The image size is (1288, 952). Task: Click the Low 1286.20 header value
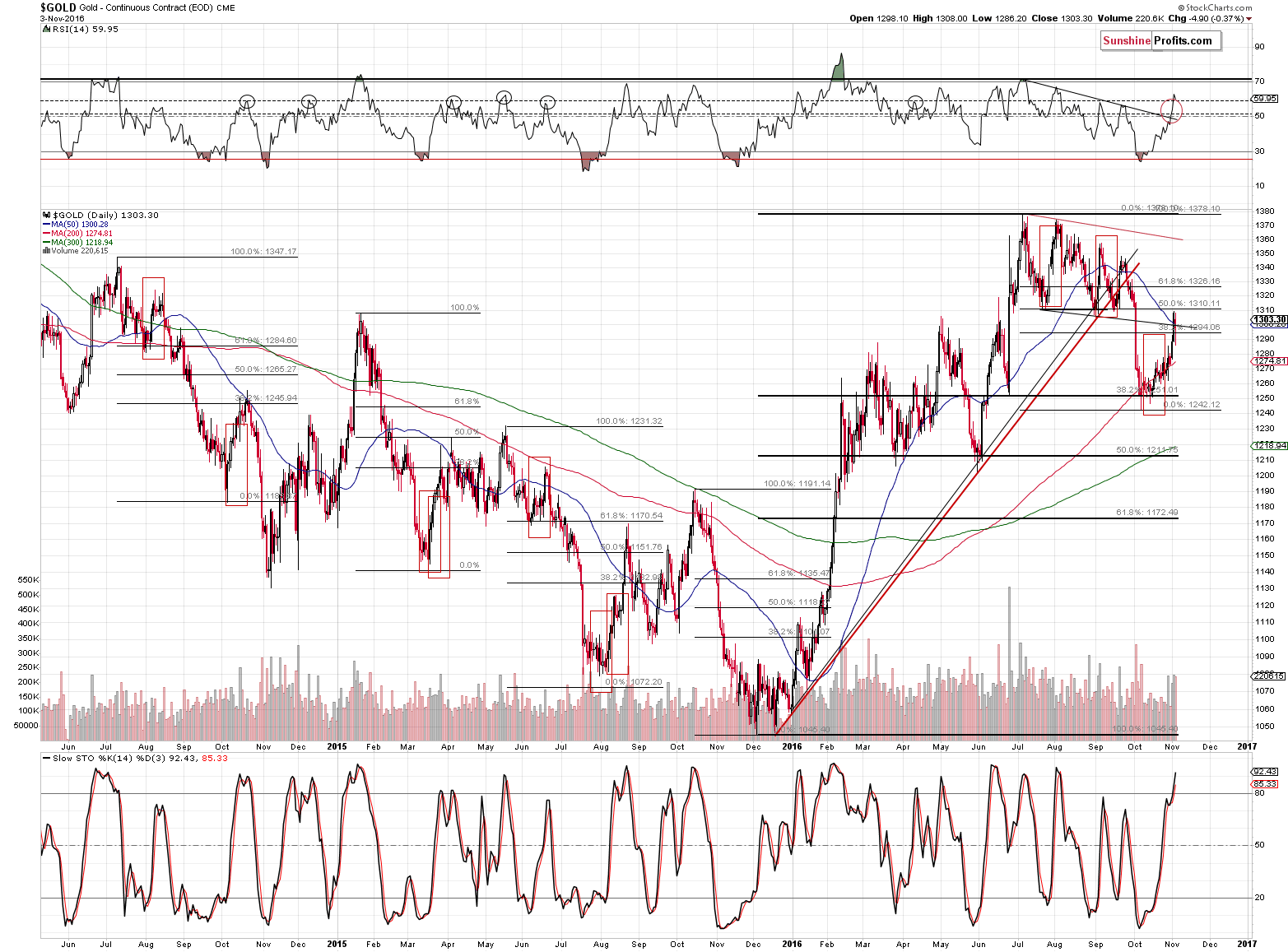[999, 18]
